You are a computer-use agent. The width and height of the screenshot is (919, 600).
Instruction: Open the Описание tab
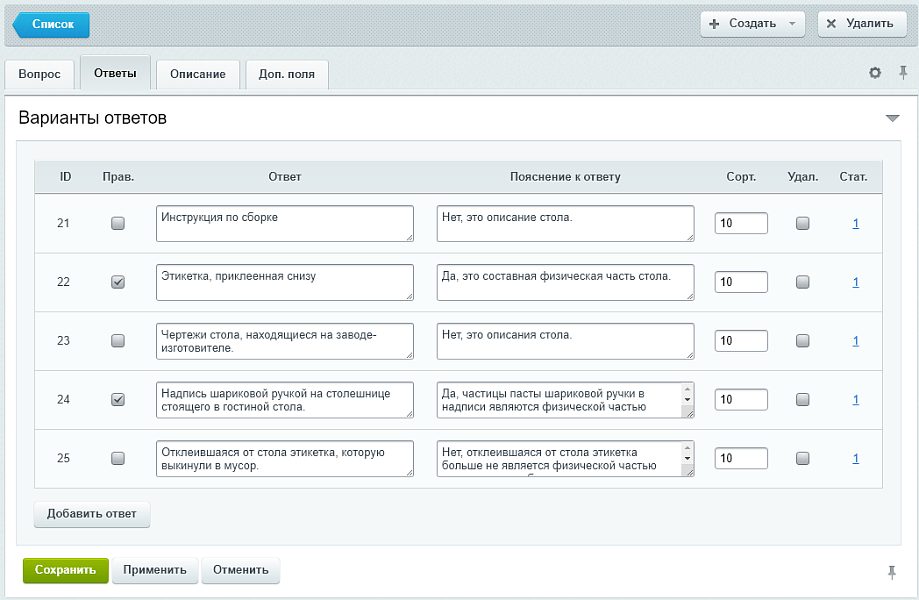click(198, 74)
